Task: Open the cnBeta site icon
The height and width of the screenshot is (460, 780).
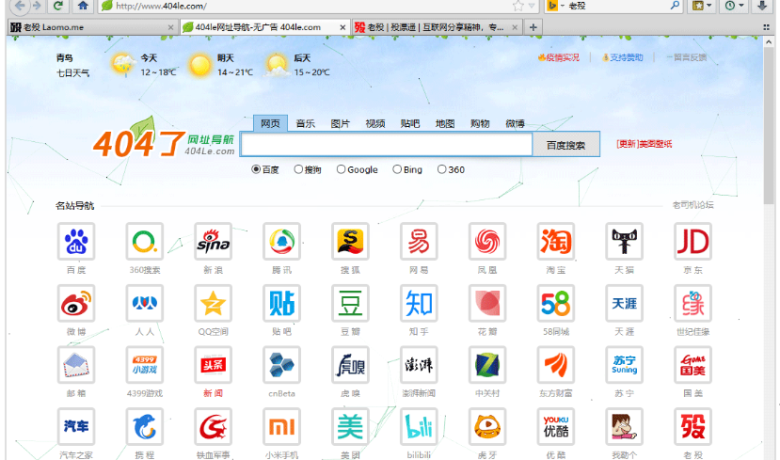Action: point(282,365)
